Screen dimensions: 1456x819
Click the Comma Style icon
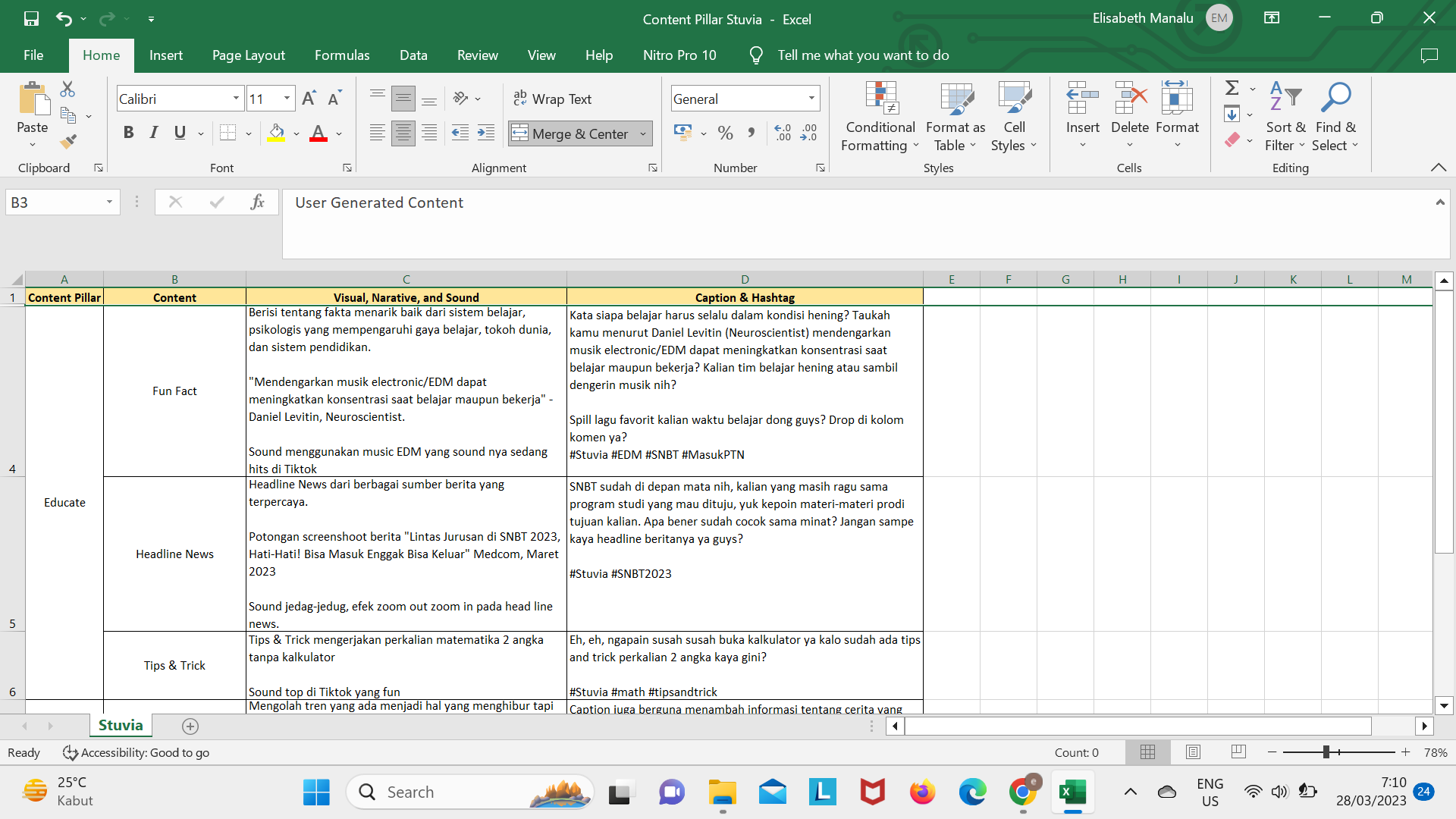pos(751,133)
